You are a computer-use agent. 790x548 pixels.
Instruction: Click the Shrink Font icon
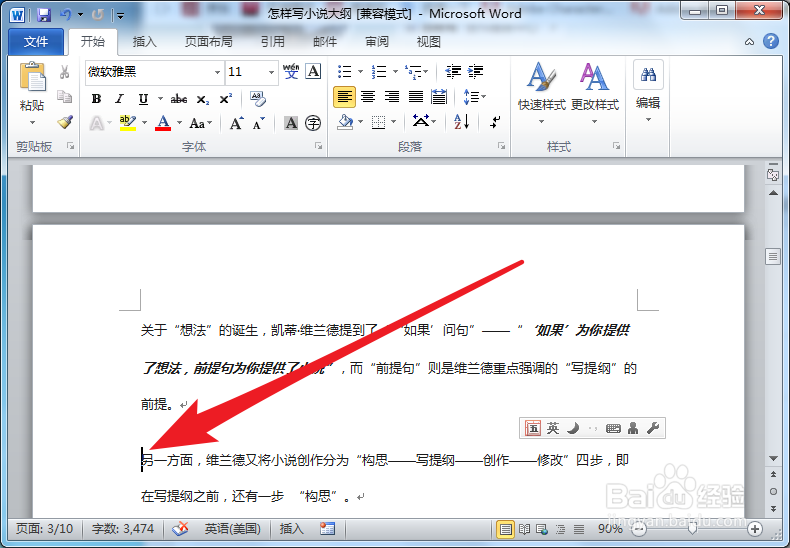point(259,123)
